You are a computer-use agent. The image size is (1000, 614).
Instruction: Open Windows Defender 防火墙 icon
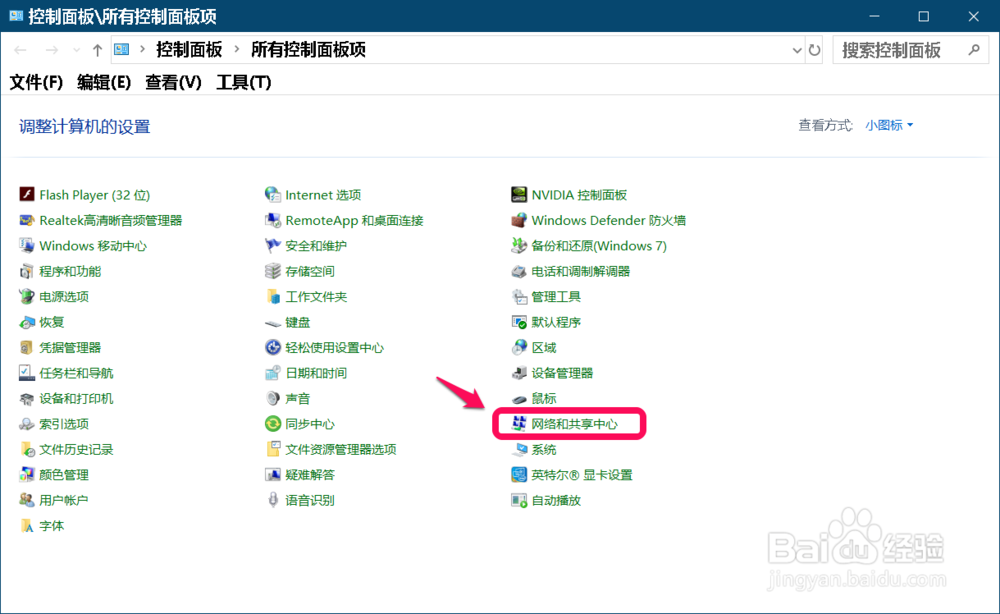pyautogui.click(x=519, y=220)
